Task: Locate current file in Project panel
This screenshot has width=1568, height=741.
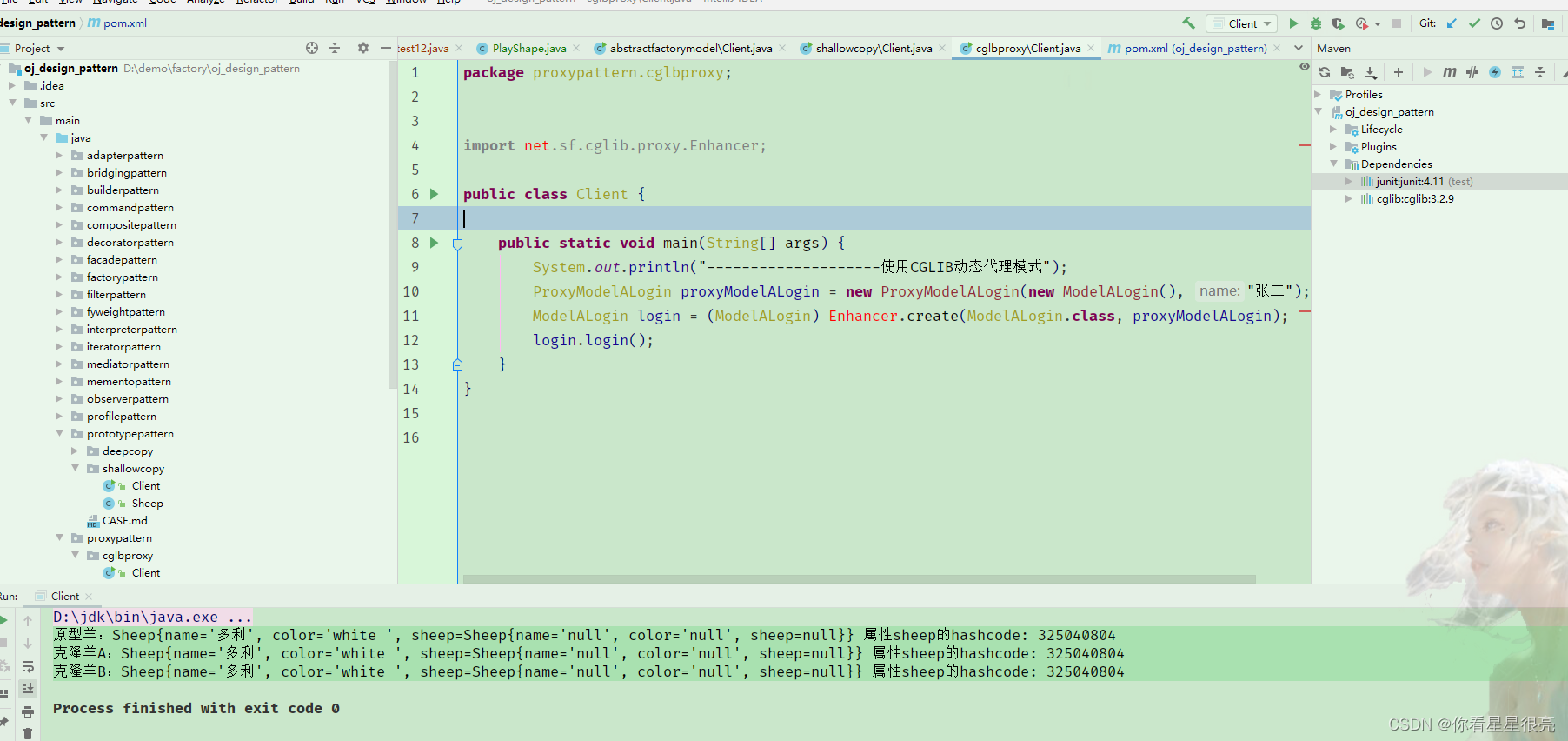Action: tap(312, 48)
